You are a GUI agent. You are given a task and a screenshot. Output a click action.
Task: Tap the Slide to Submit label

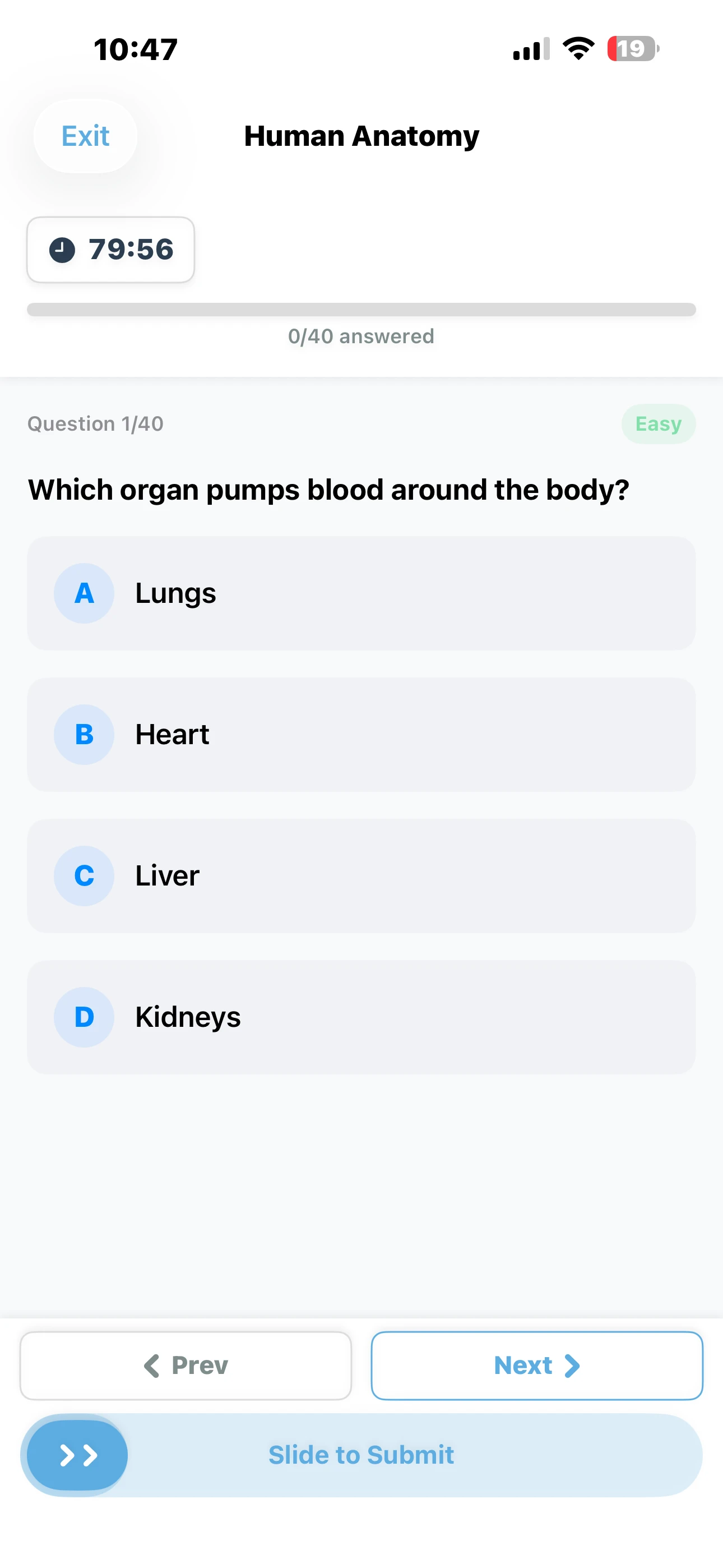pyautogui.click(x=361, y=1455)
